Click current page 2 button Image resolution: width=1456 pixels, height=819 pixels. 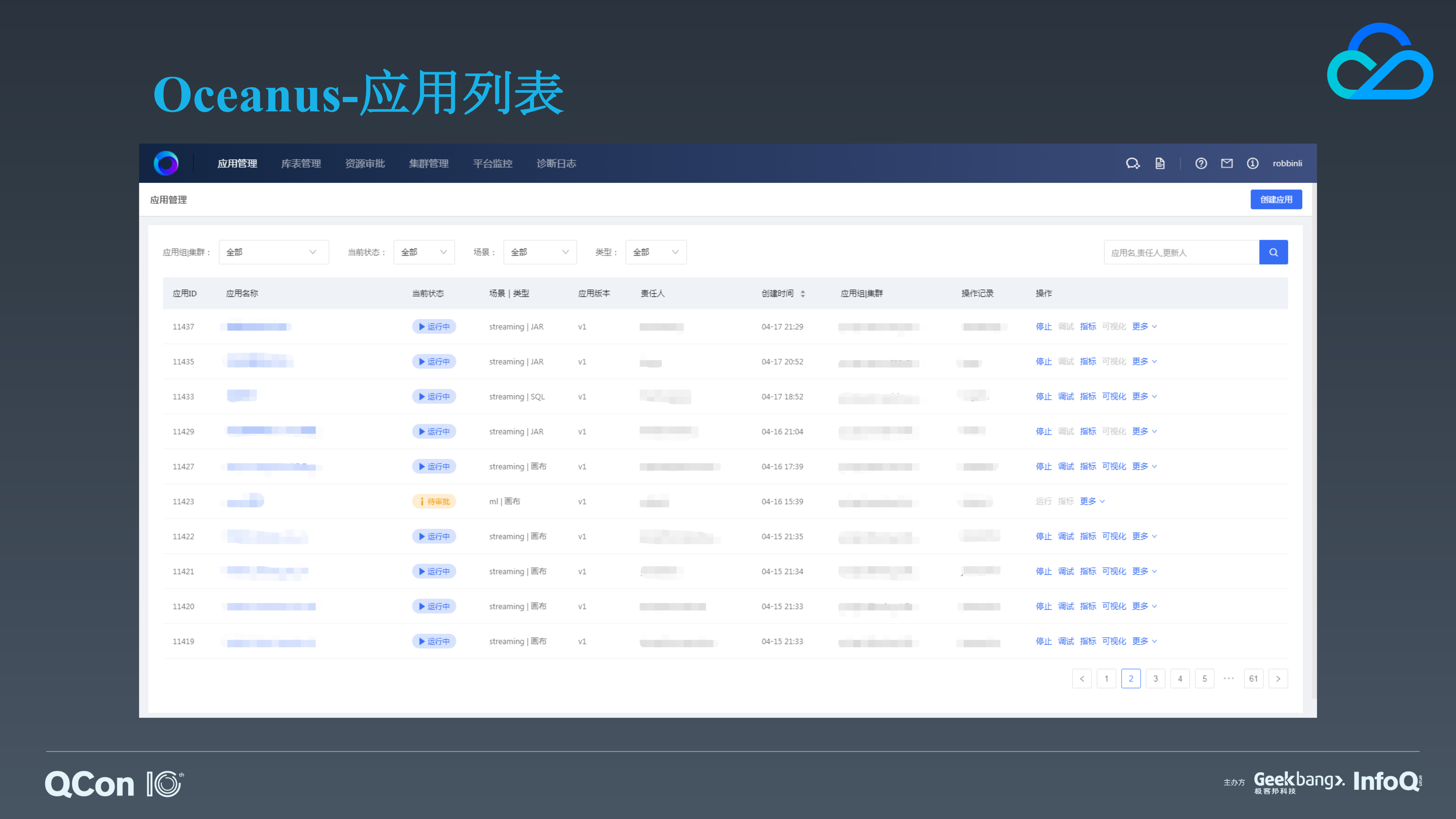(1131, 679)
